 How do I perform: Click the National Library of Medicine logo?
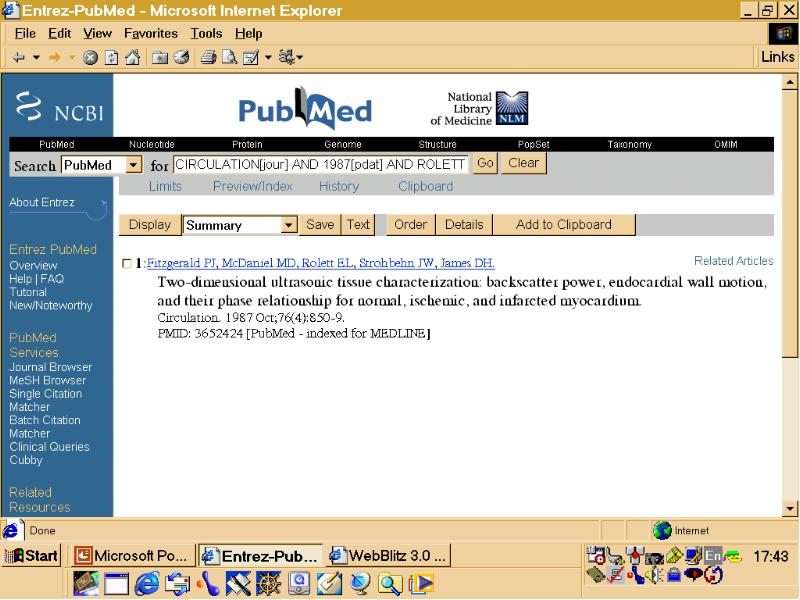pos(479,109)
